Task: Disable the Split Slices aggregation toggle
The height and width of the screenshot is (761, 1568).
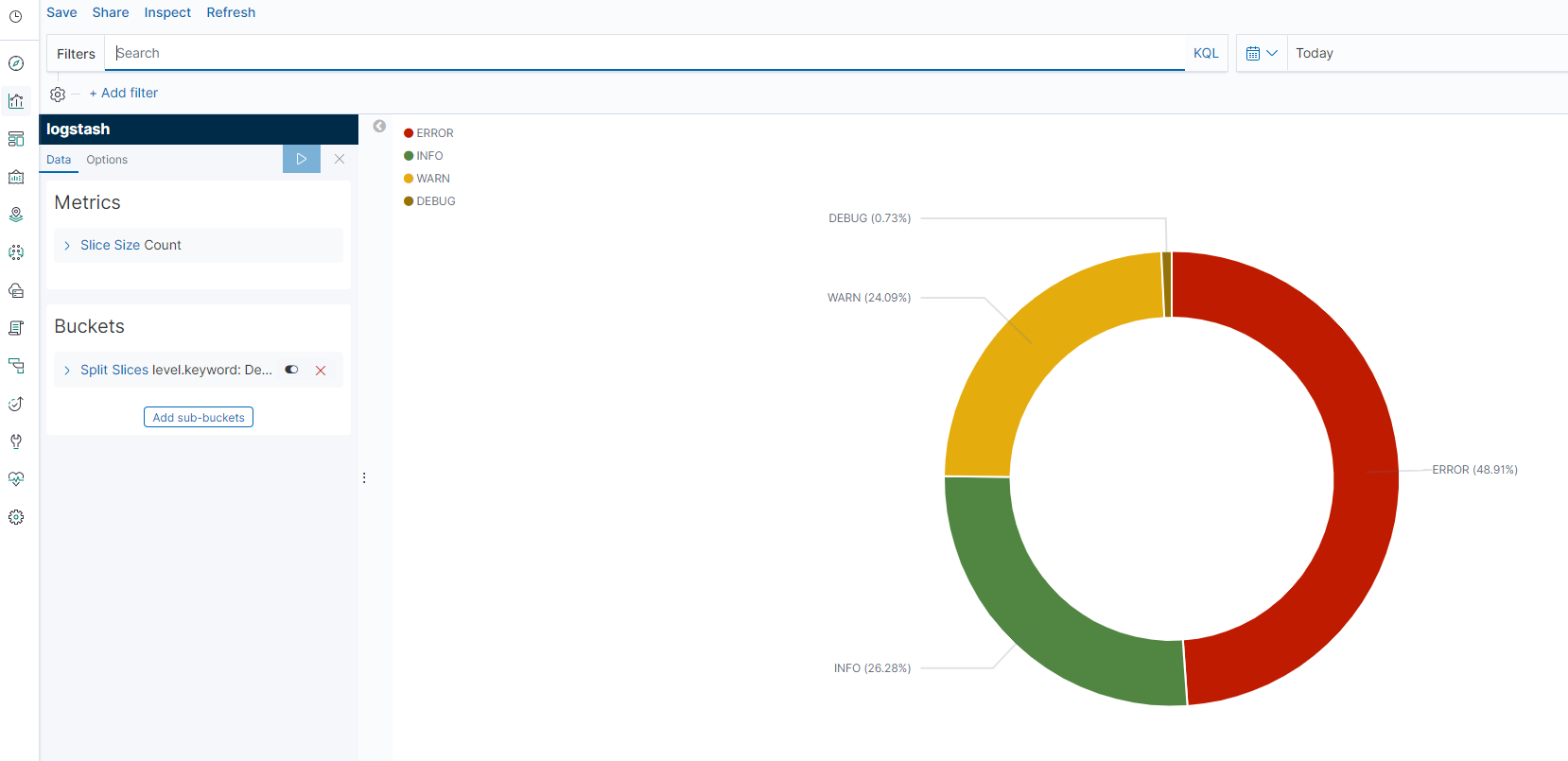Action: [291, 370]
